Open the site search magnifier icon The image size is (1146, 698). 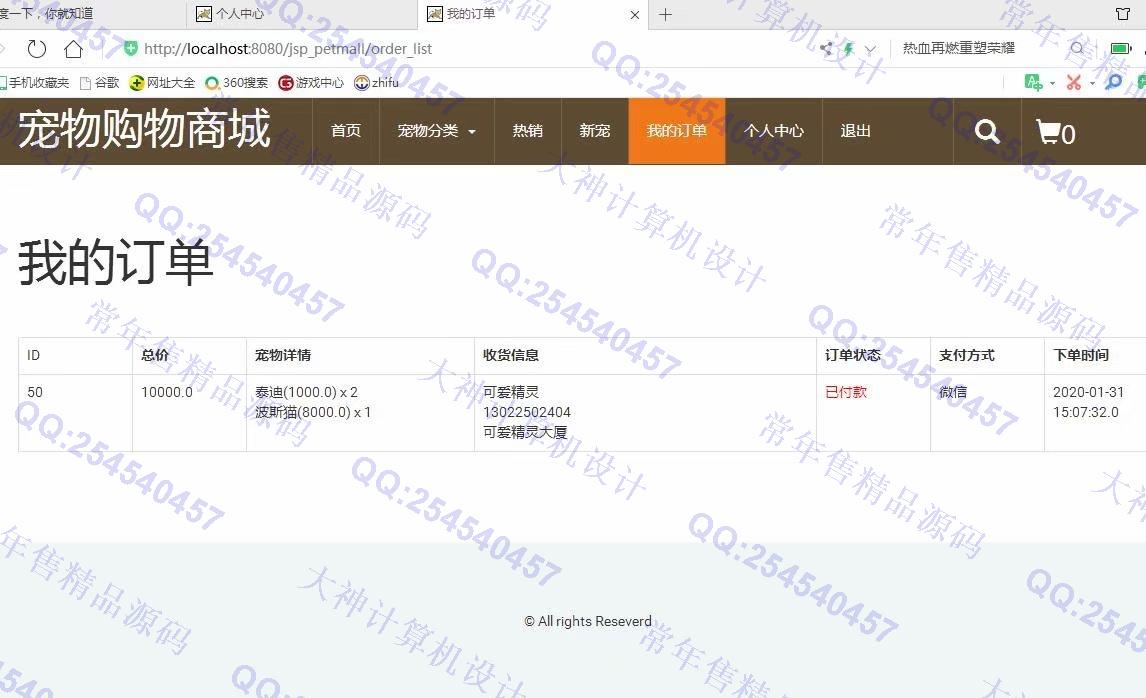[x=987, y=132]
